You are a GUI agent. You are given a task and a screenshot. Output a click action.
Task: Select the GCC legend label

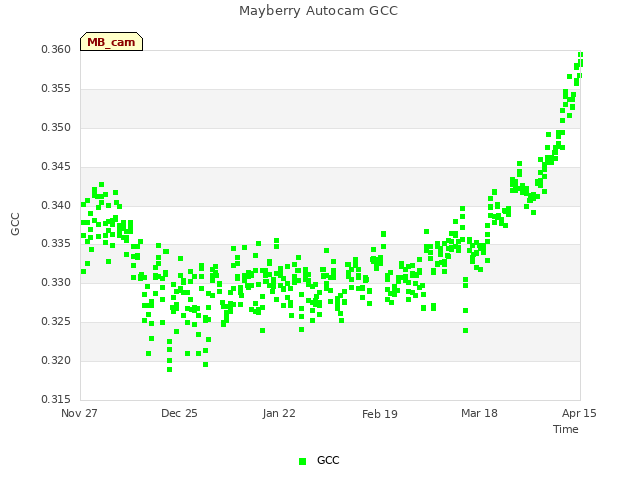coord(328,460)
